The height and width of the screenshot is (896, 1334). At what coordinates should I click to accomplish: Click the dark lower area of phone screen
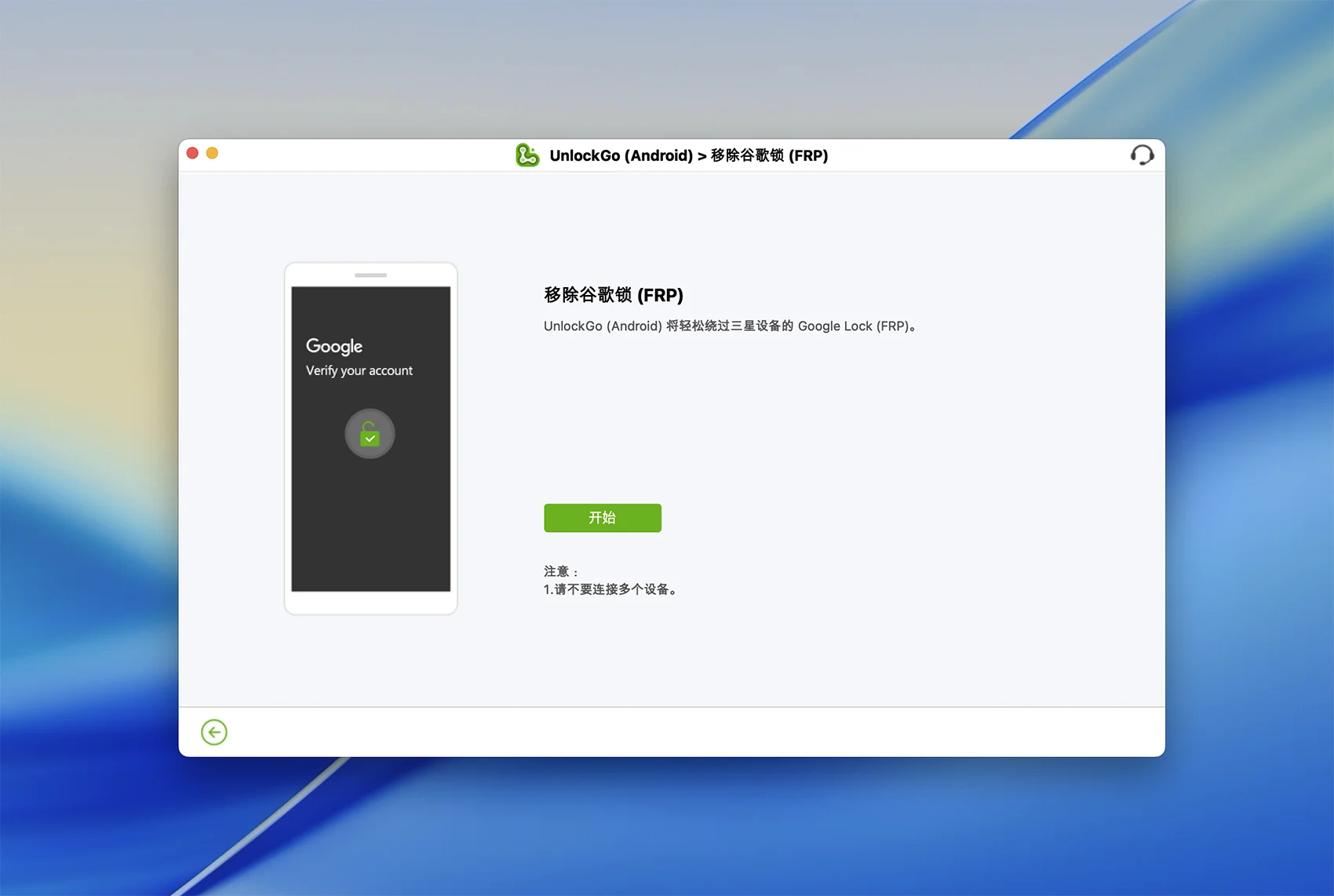point(370,534)
